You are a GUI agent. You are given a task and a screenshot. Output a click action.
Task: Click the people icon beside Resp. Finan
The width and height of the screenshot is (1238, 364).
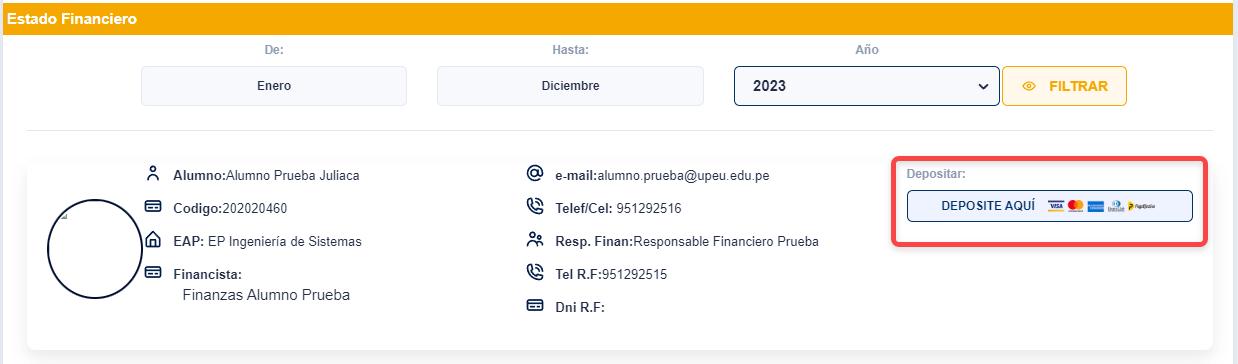click(x=534, y=240)
